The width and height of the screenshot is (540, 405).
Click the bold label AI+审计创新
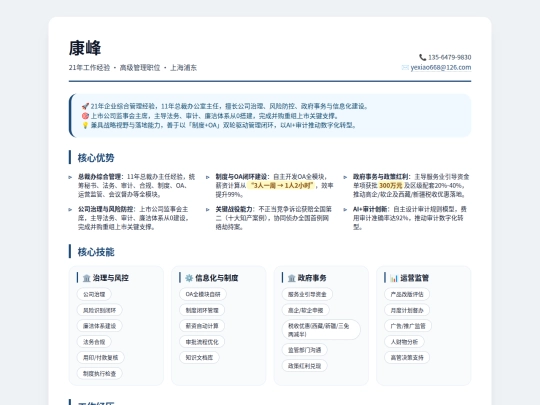click(371, 209)
